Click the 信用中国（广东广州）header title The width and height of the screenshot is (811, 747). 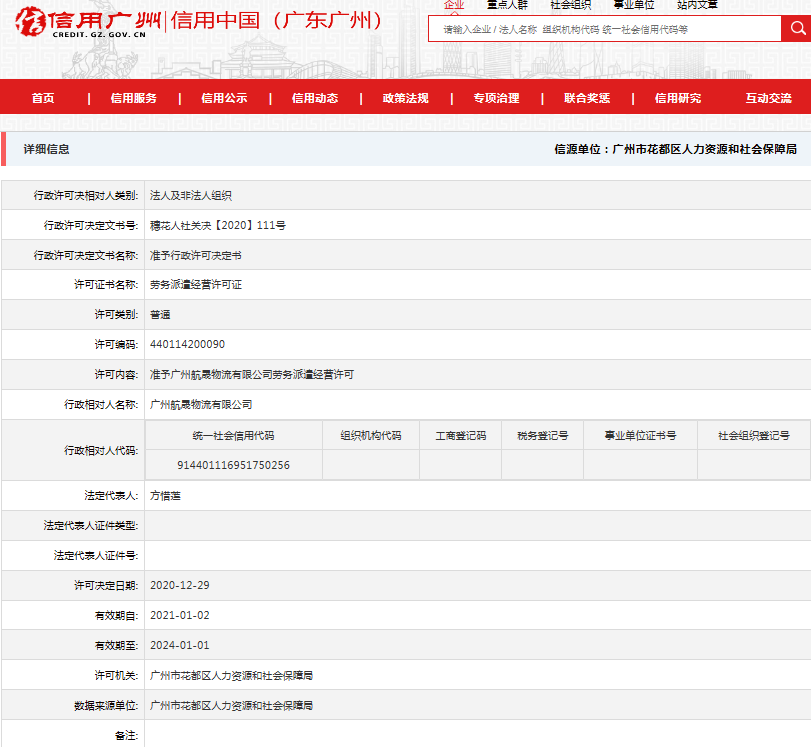click(277, 21)
